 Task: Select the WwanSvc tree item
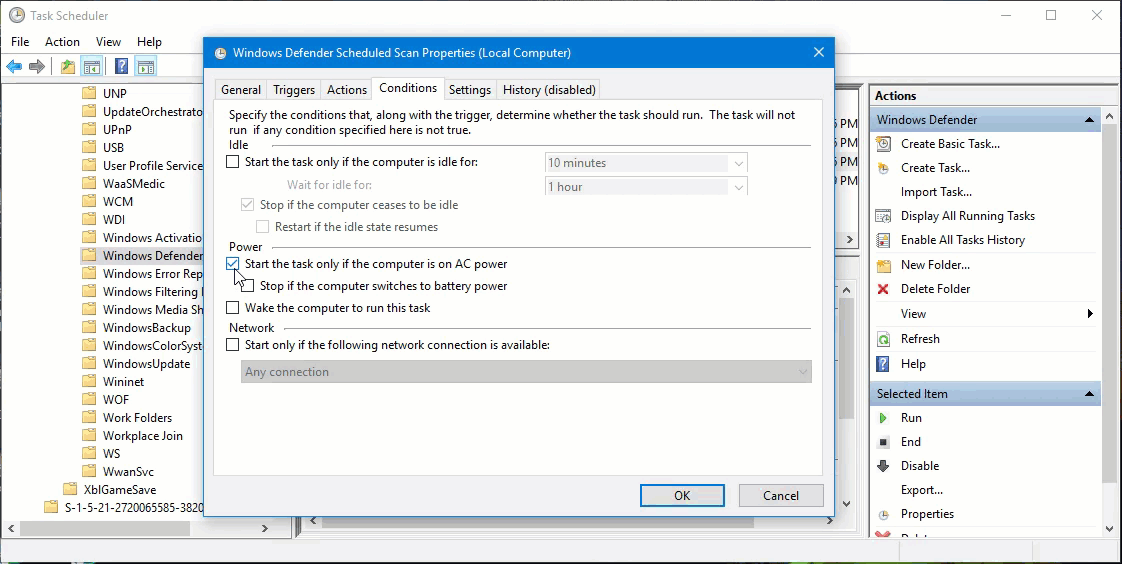click(128, 472)
